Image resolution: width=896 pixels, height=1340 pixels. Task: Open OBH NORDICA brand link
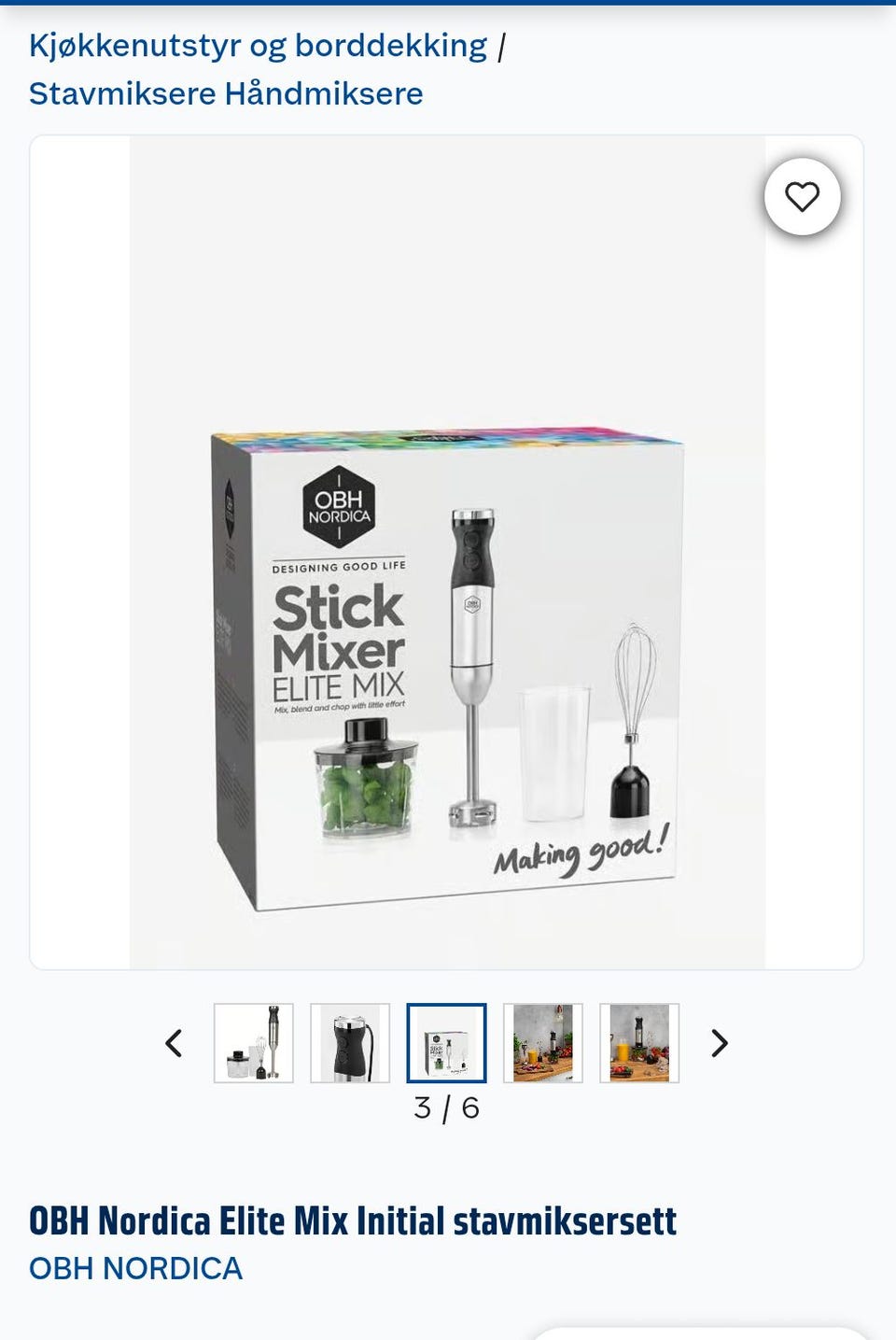pyautogui.click(x=135, y=1268)
